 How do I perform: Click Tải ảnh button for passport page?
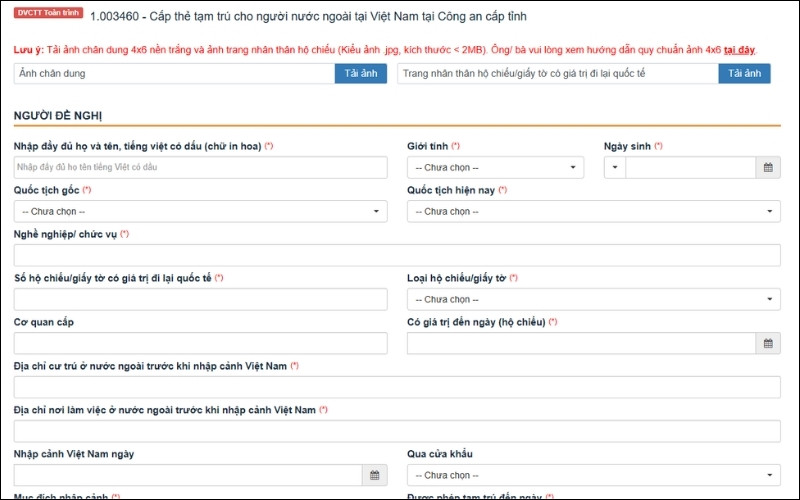pos(744,74)
